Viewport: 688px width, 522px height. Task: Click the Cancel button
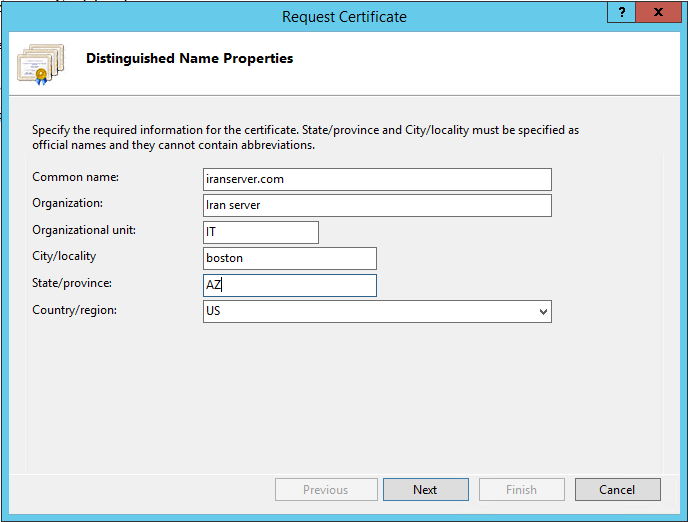pos(617,490)
